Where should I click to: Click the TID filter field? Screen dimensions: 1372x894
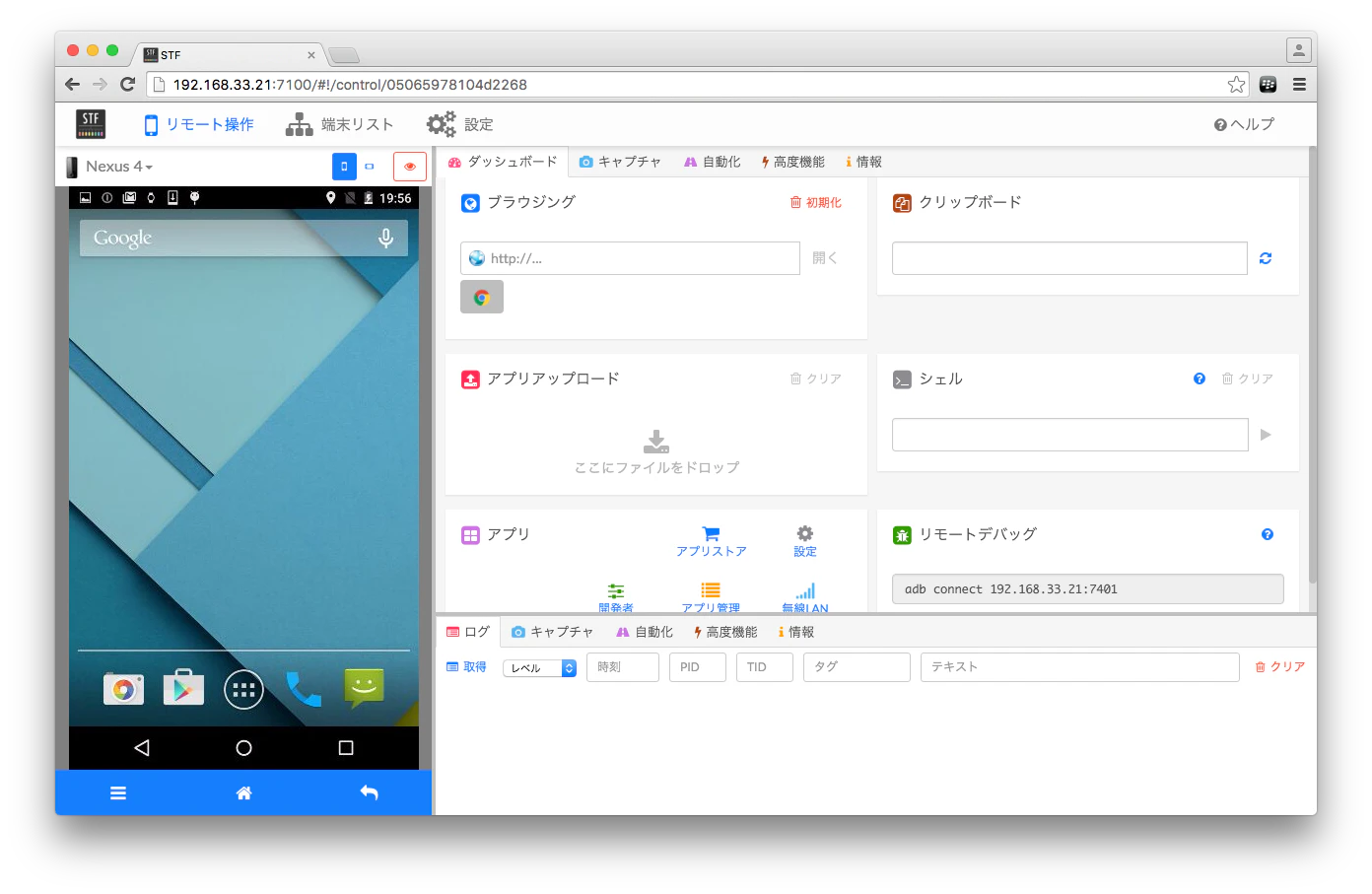tap(765, 667)
